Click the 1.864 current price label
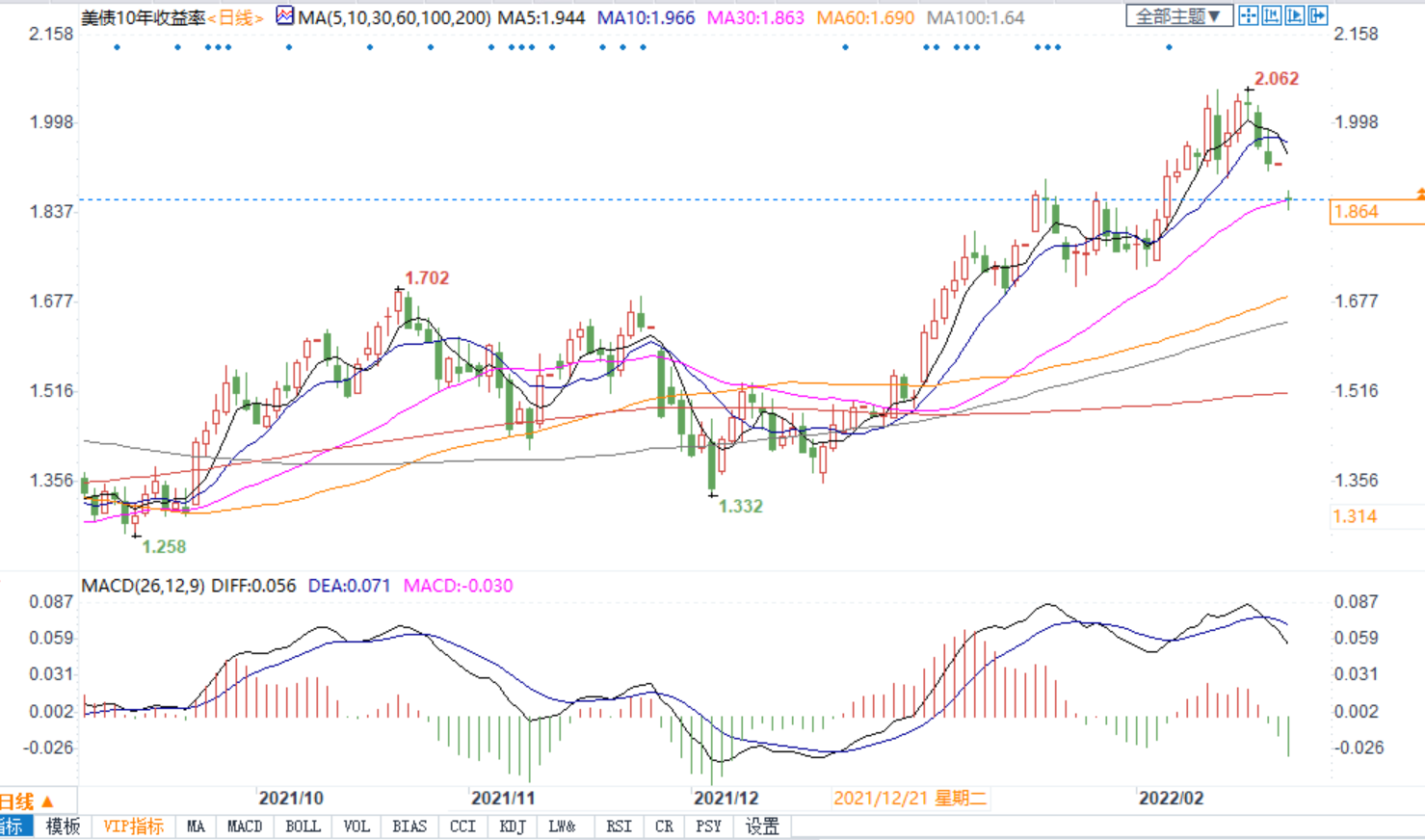 [x=1357, y=212]
